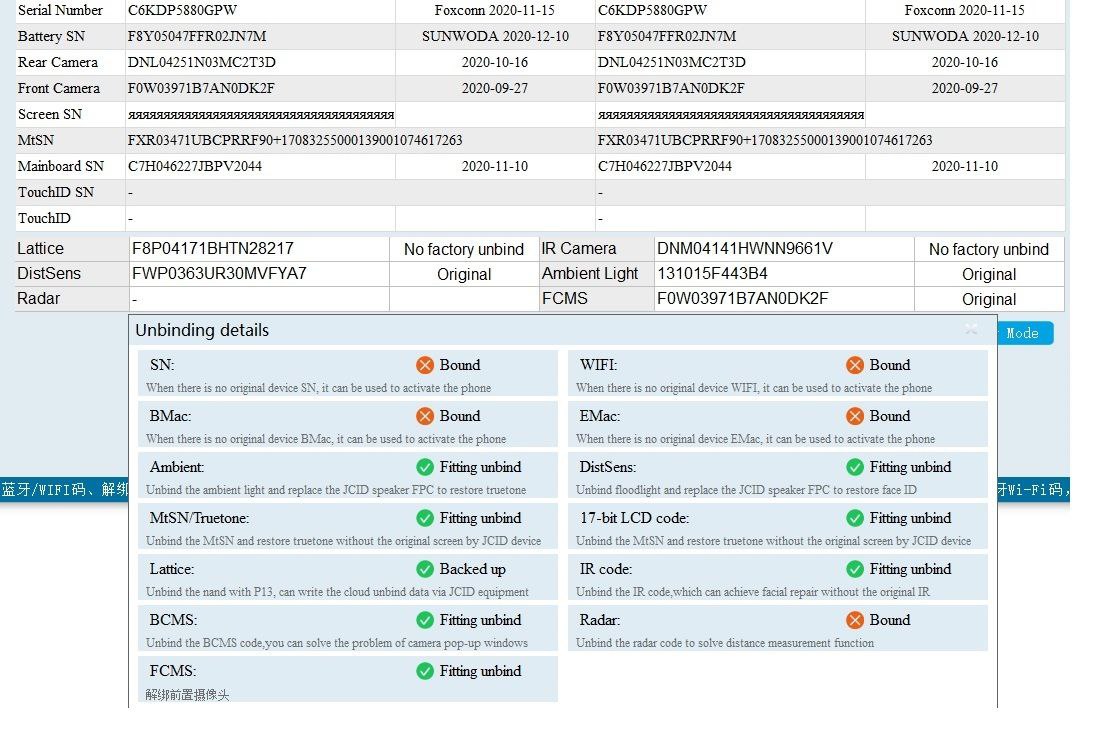Click the green check icon for Ambient
Screen dimensions: 1104x752
(x=425, y=467)
